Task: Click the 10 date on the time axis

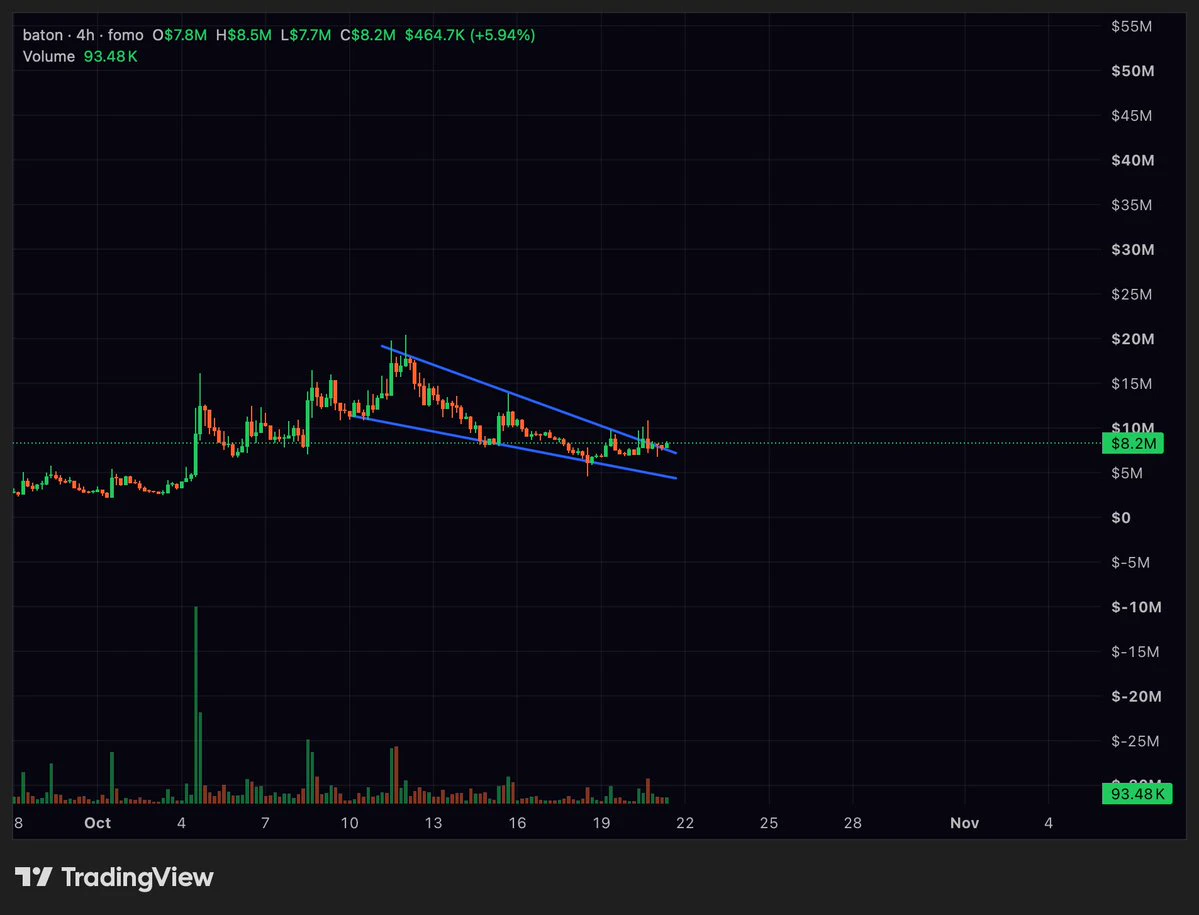Action: pyautogui.click(x=349, y=823)
